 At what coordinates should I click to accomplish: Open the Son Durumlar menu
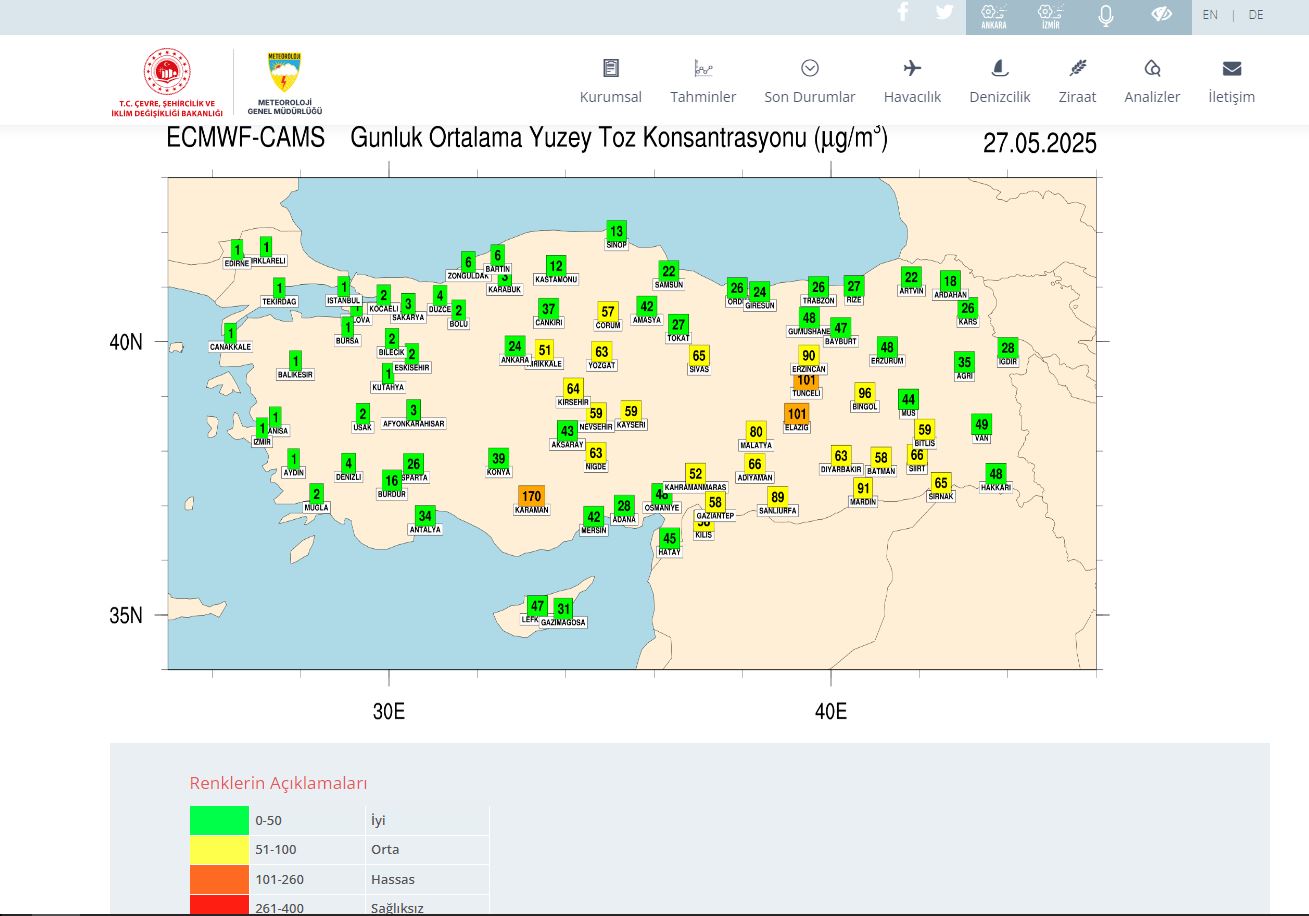(x=810, y=97)
